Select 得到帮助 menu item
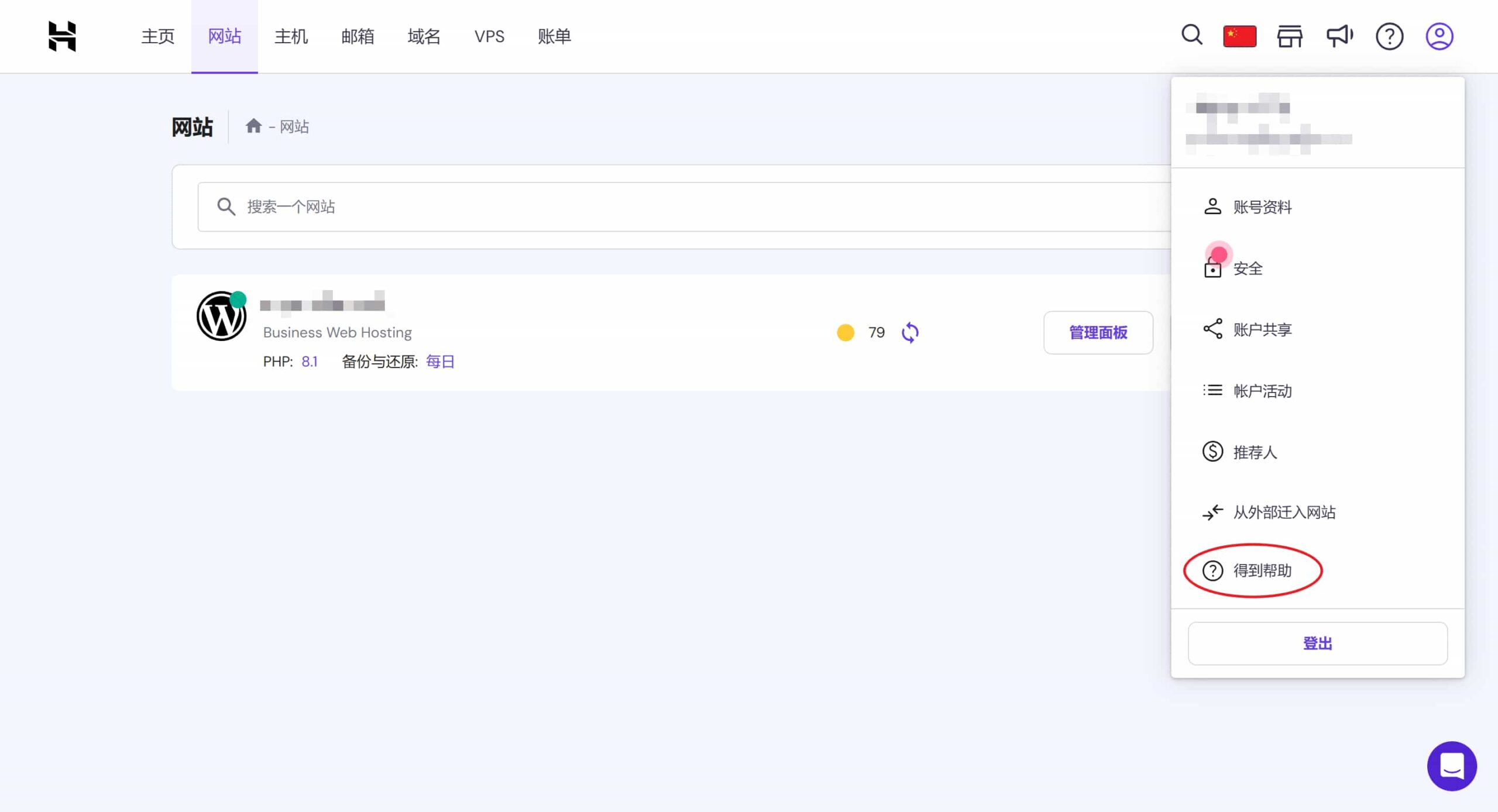Screen dimensions: 1498x812 (1262, 570)
